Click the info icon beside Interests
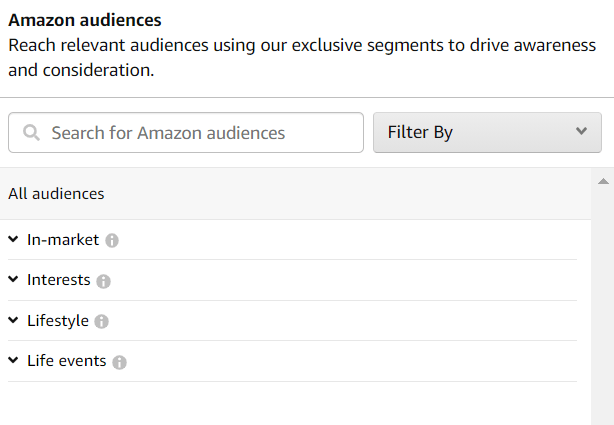 (x=103, y=281)
